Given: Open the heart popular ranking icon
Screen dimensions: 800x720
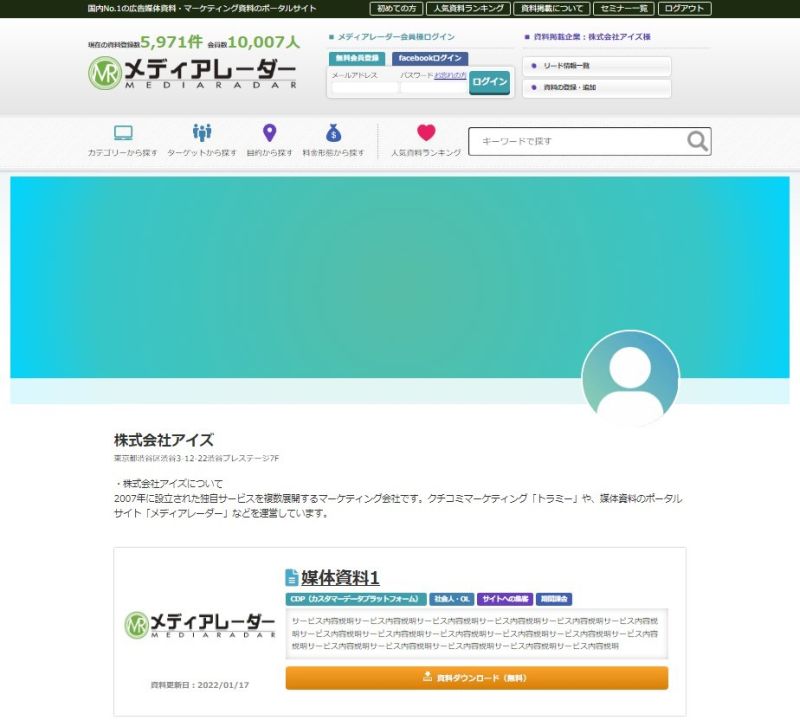Looking at the screenshot, I should point(426,133).
